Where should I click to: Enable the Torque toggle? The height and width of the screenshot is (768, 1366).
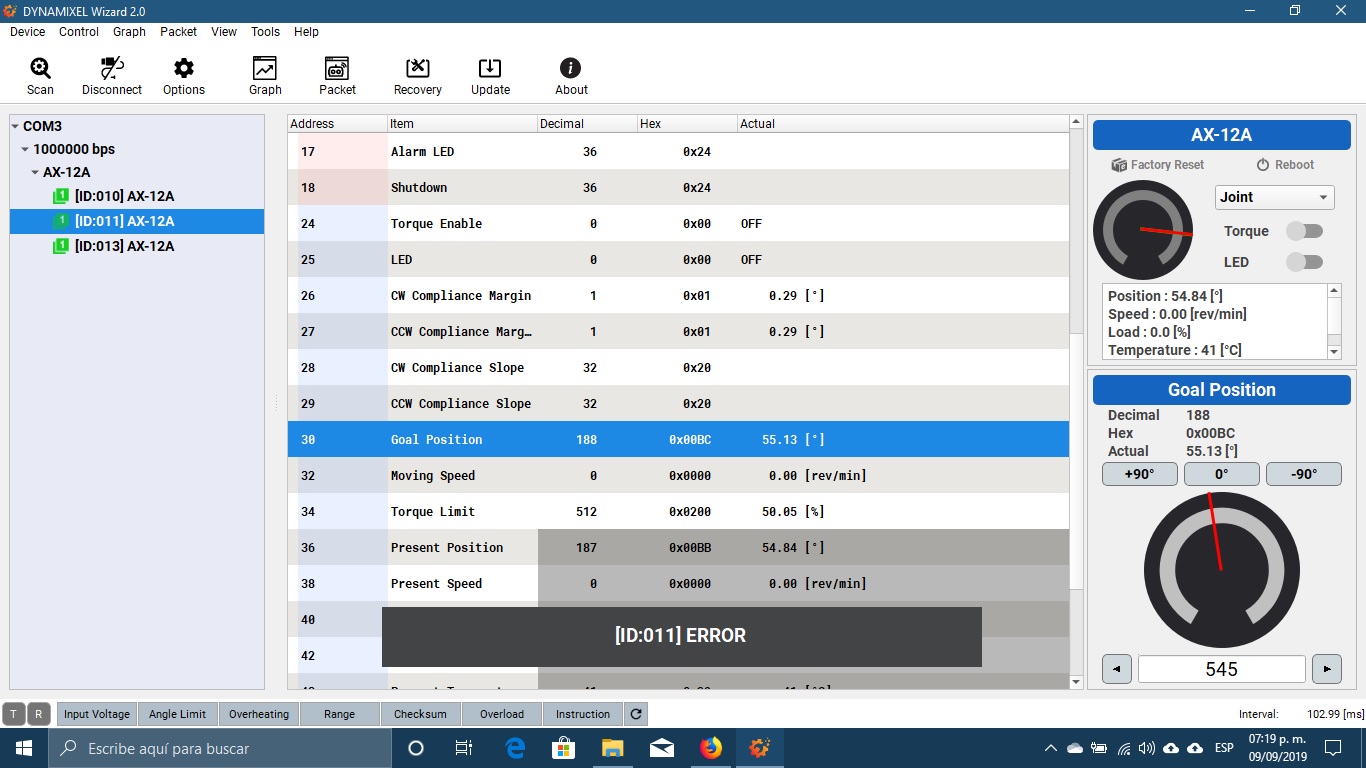[x=1305, y=230]
